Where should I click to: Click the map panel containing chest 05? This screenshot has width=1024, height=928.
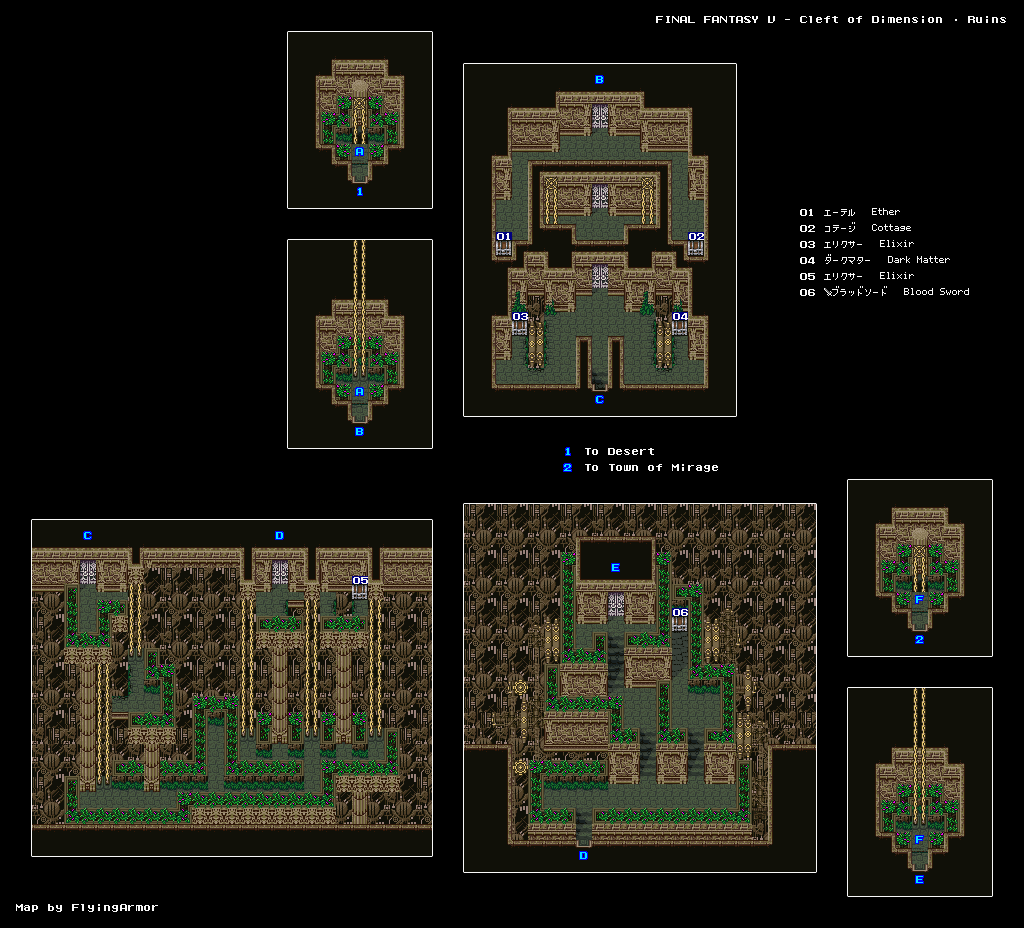(x=232, y=688)
